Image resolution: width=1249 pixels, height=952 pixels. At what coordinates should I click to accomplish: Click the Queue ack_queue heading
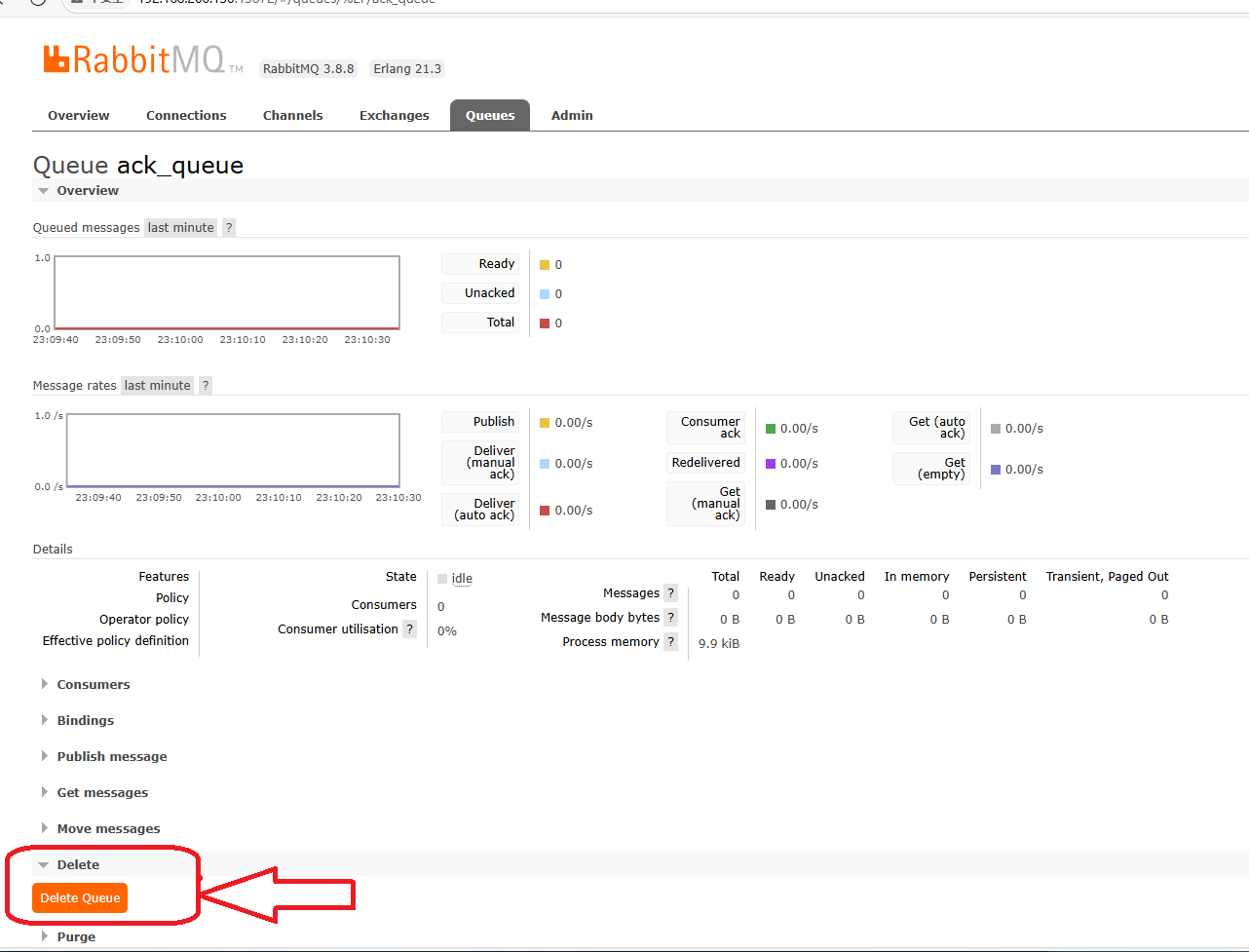tap(138, 165)
